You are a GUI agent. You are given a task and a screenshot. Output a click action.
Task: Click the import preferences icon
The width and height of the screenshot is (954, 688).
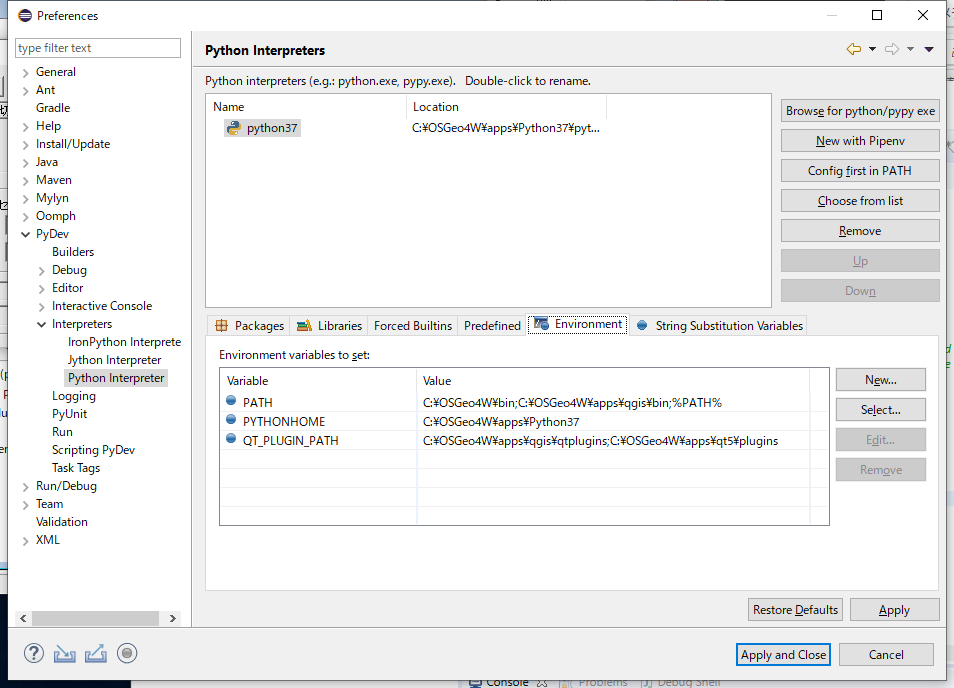(65, 654)
